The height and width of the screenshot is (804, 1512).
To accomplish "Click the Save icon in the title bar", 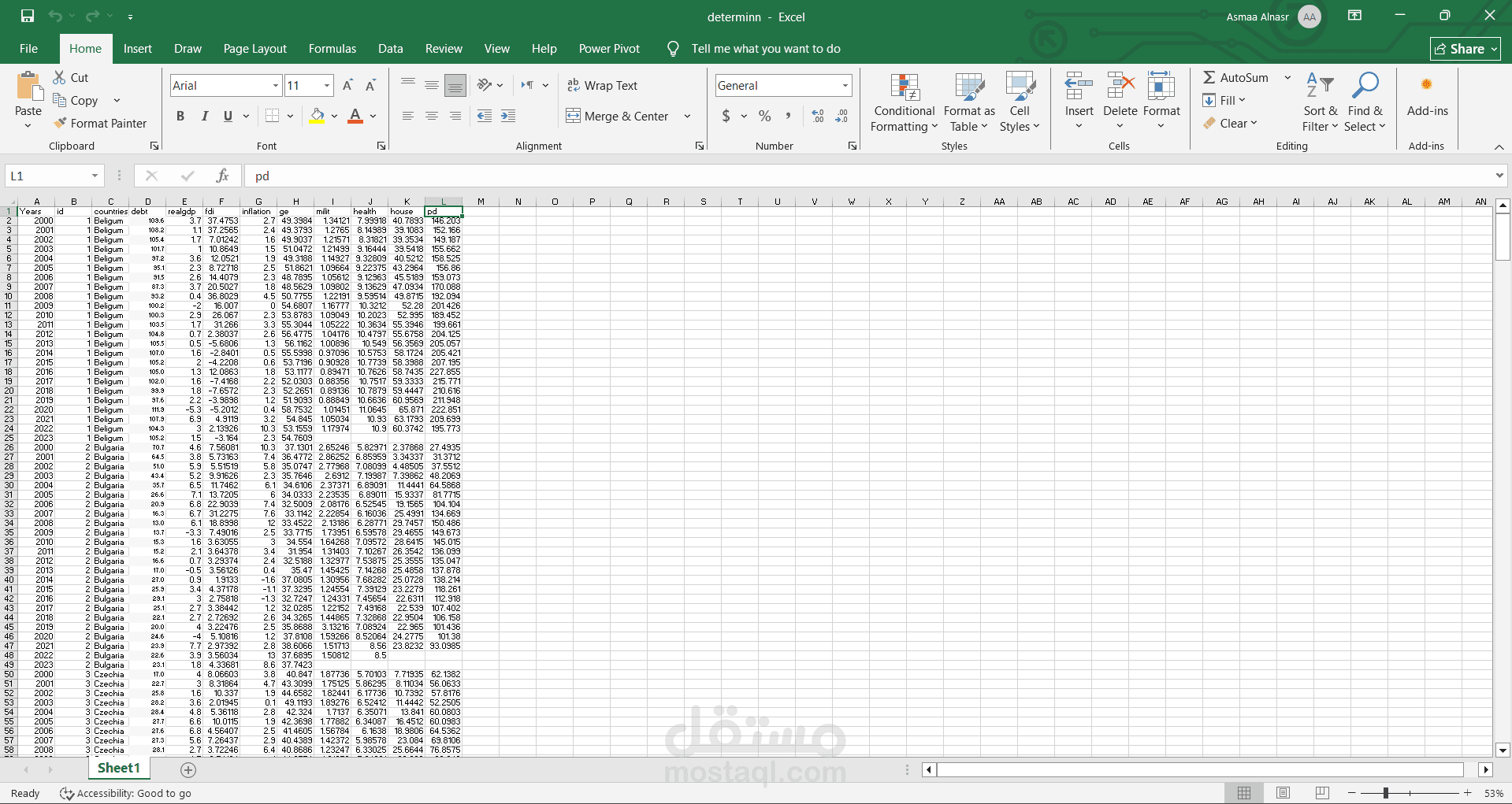I will pyautogui.click(x=28, y=16).
